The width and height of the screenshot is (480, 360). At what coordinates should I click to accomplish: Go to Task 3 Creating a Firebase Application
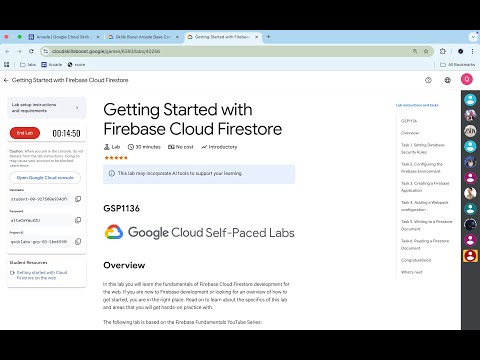tap(425, 187)
